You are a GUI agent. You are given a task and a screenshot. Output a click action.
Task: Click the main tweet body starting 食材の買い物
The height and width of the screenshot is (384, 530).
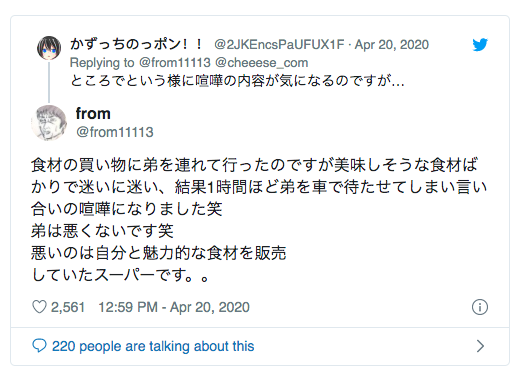tap(259, 220)
